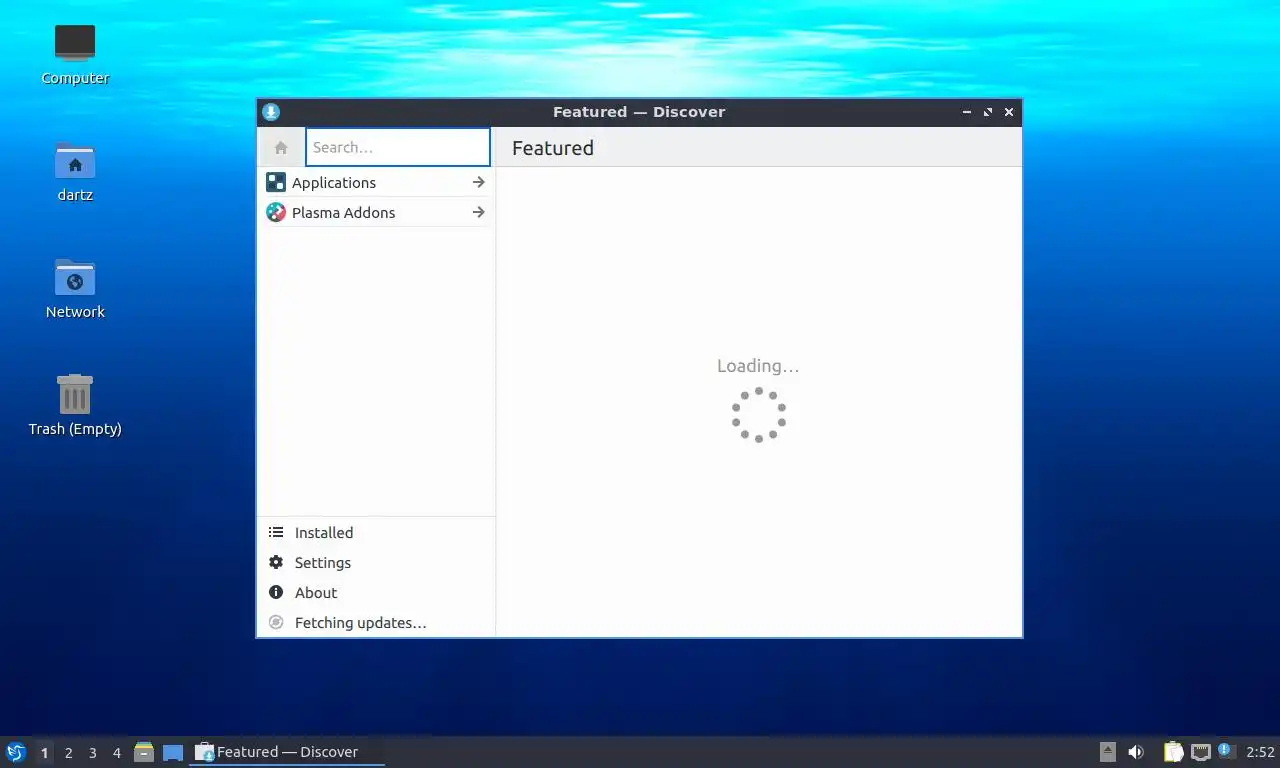Viewport: 1280px width, 768px height.
Task: Click the Plasma Addons colorful icon
Action: (276, 213)
